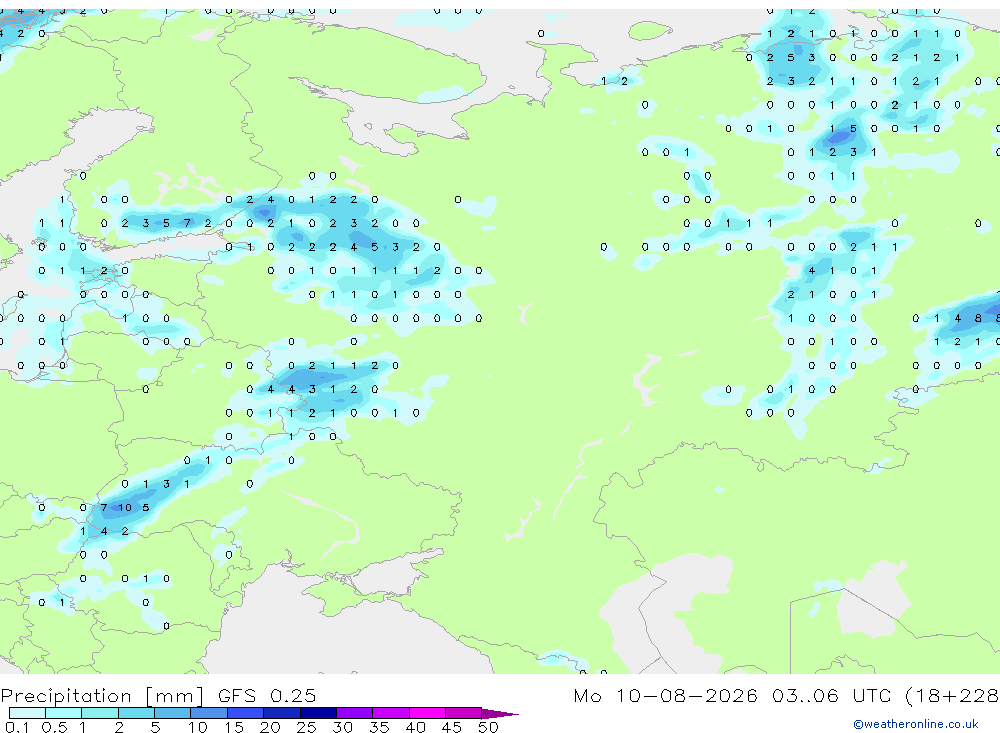This screenshot has width=1000, height=733.
Task: Click the 45–50 mm legend swatch
Action: coord(464,713)
